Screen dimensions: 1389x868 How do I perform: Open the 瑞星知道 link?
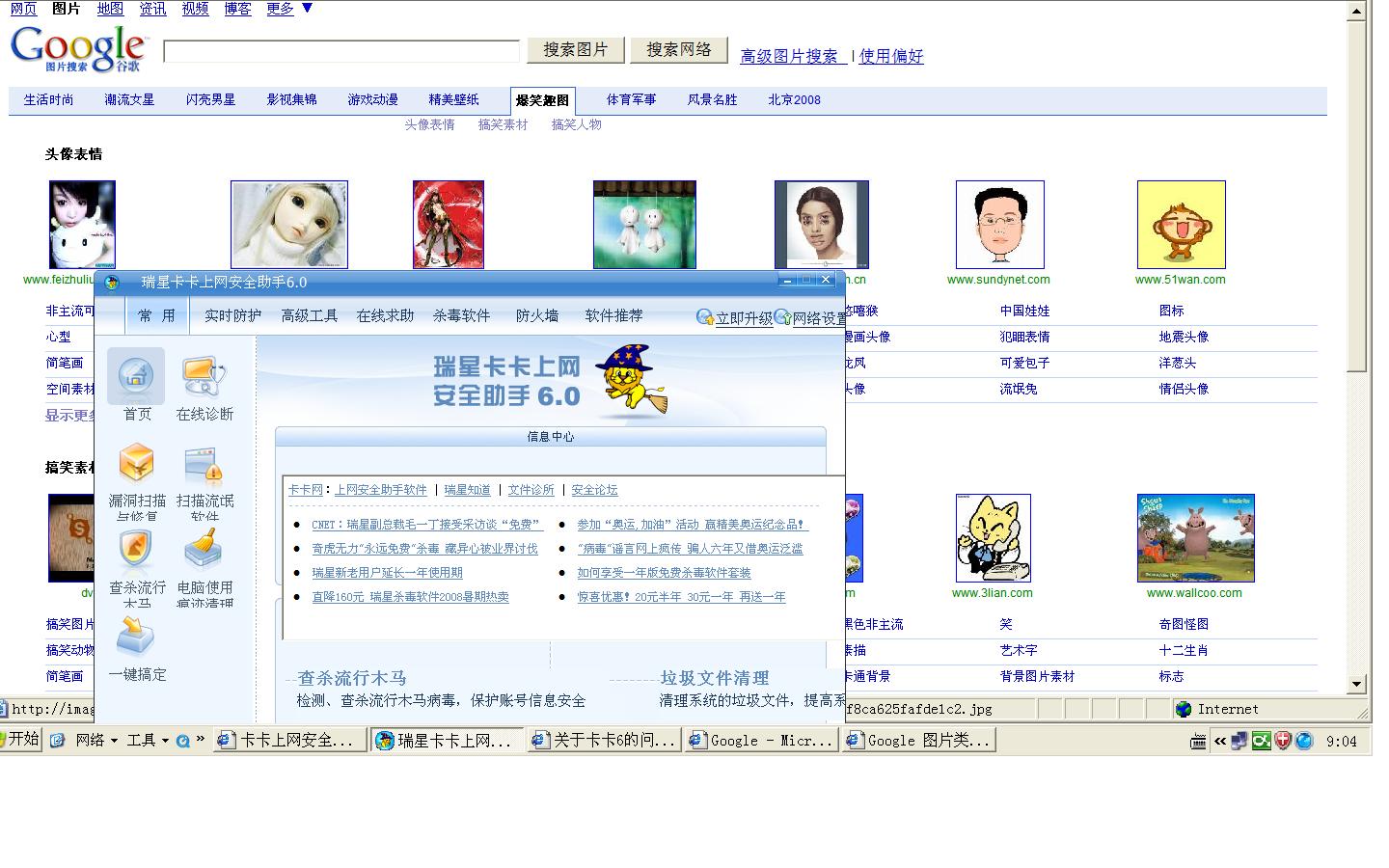pyautogui.click(x=468, y=490)
